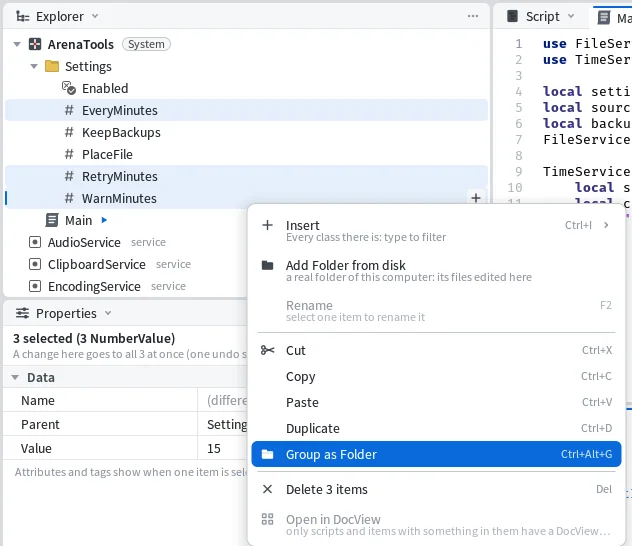Open the Script panel dropdown chevron
632x546 pixels.
click(x=571, y=16)
